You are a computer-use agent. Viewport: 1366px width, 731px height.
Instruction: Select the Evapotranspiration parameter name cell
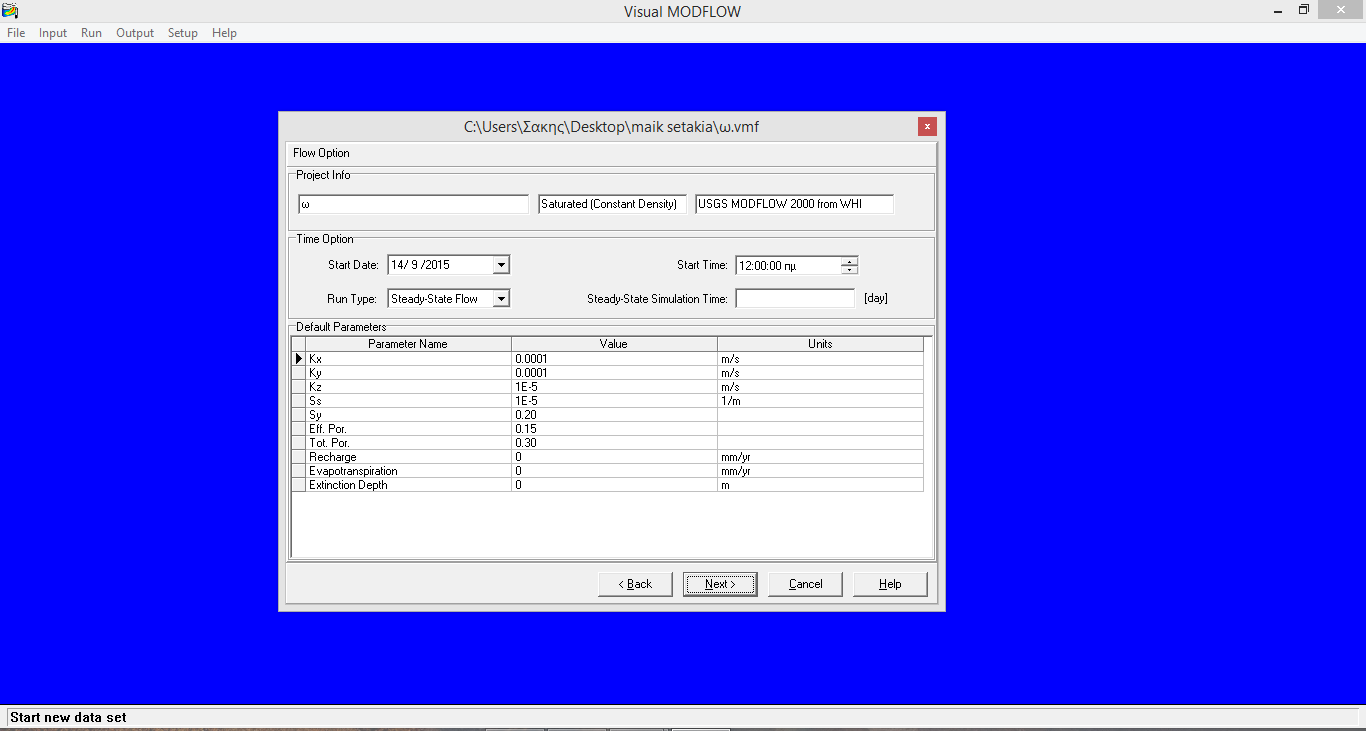click(x=408, y=470)
